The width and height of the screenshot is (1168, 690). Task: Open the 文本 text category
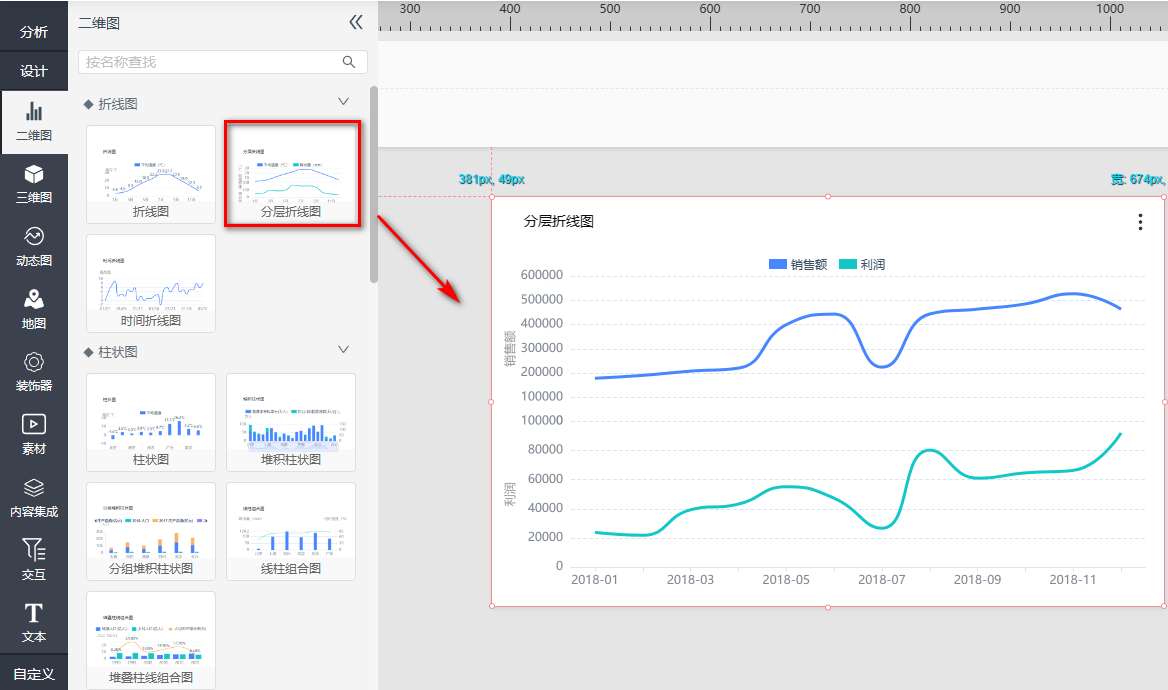tap(34, 622)
